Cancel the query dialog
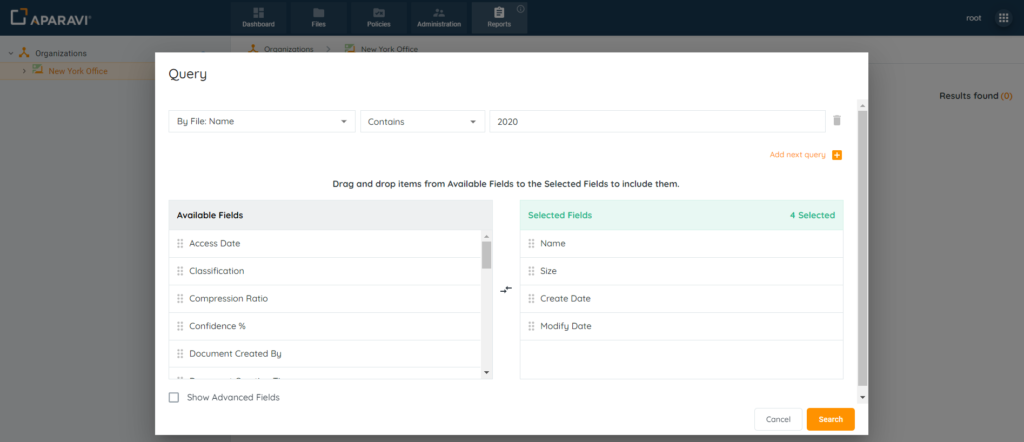Image resolution: width=1024 pixels, height=442 pixels. pos(778,419)
